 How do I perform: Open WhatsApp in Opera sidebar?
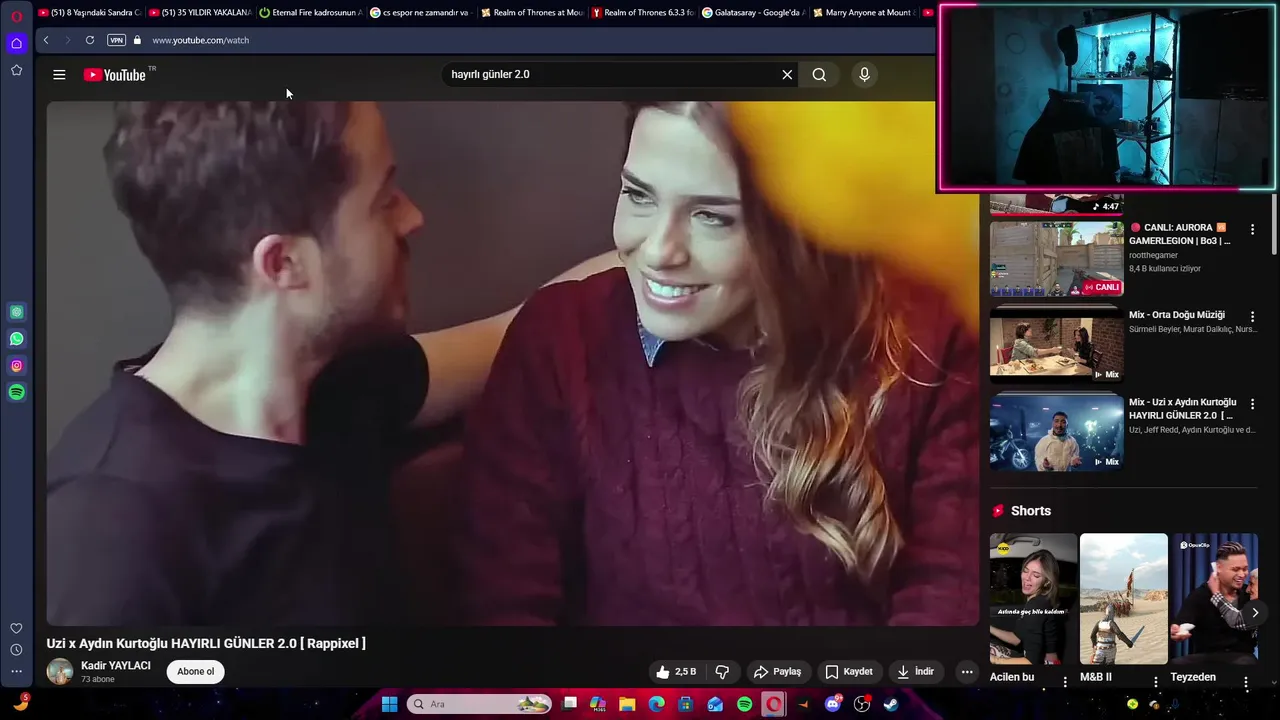[x=16, y=339]
